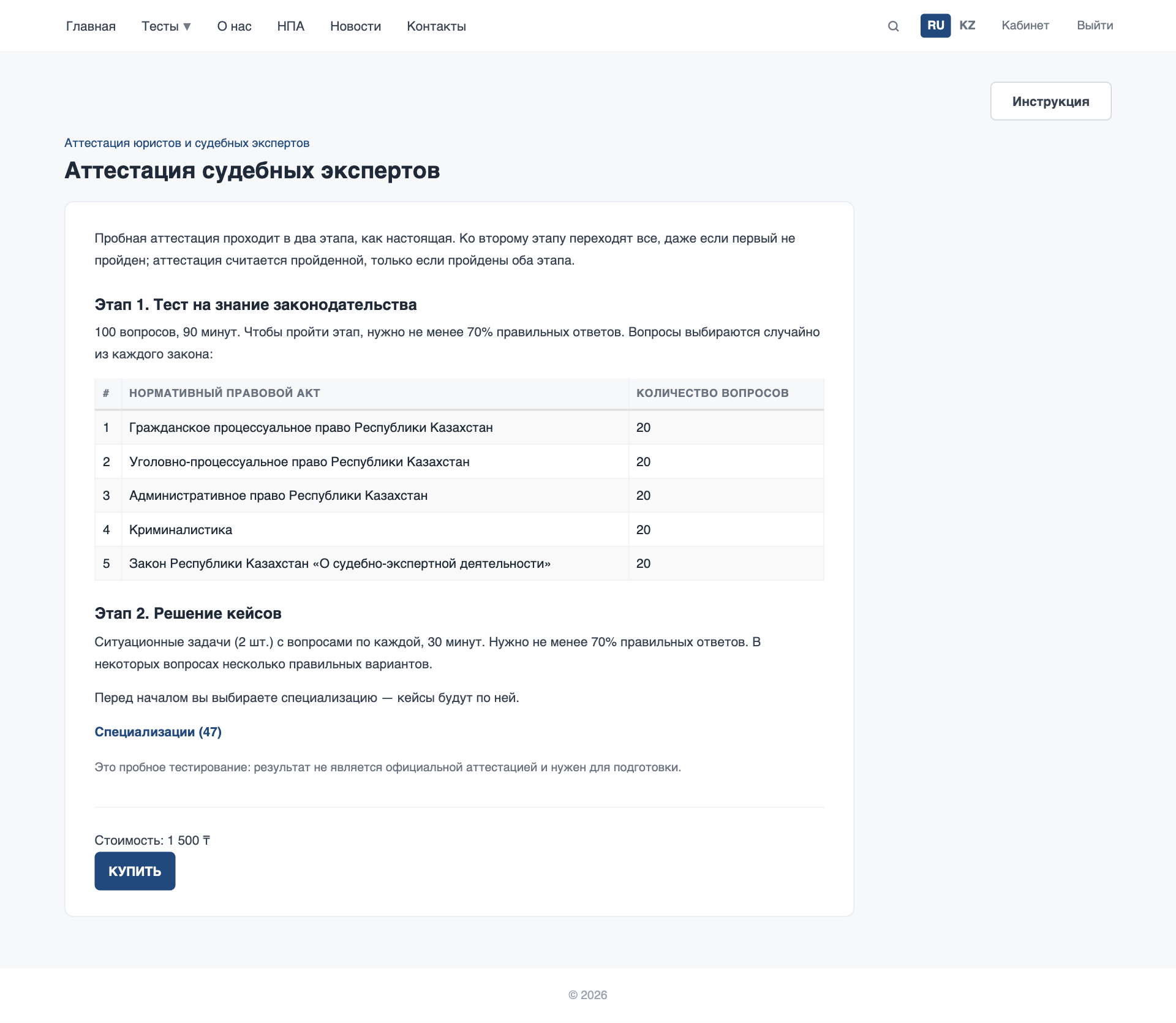Expand the Тесты dropdown menu
Image resolution: width=1176 pixels, height=1023 pixels.
(166, 26)
